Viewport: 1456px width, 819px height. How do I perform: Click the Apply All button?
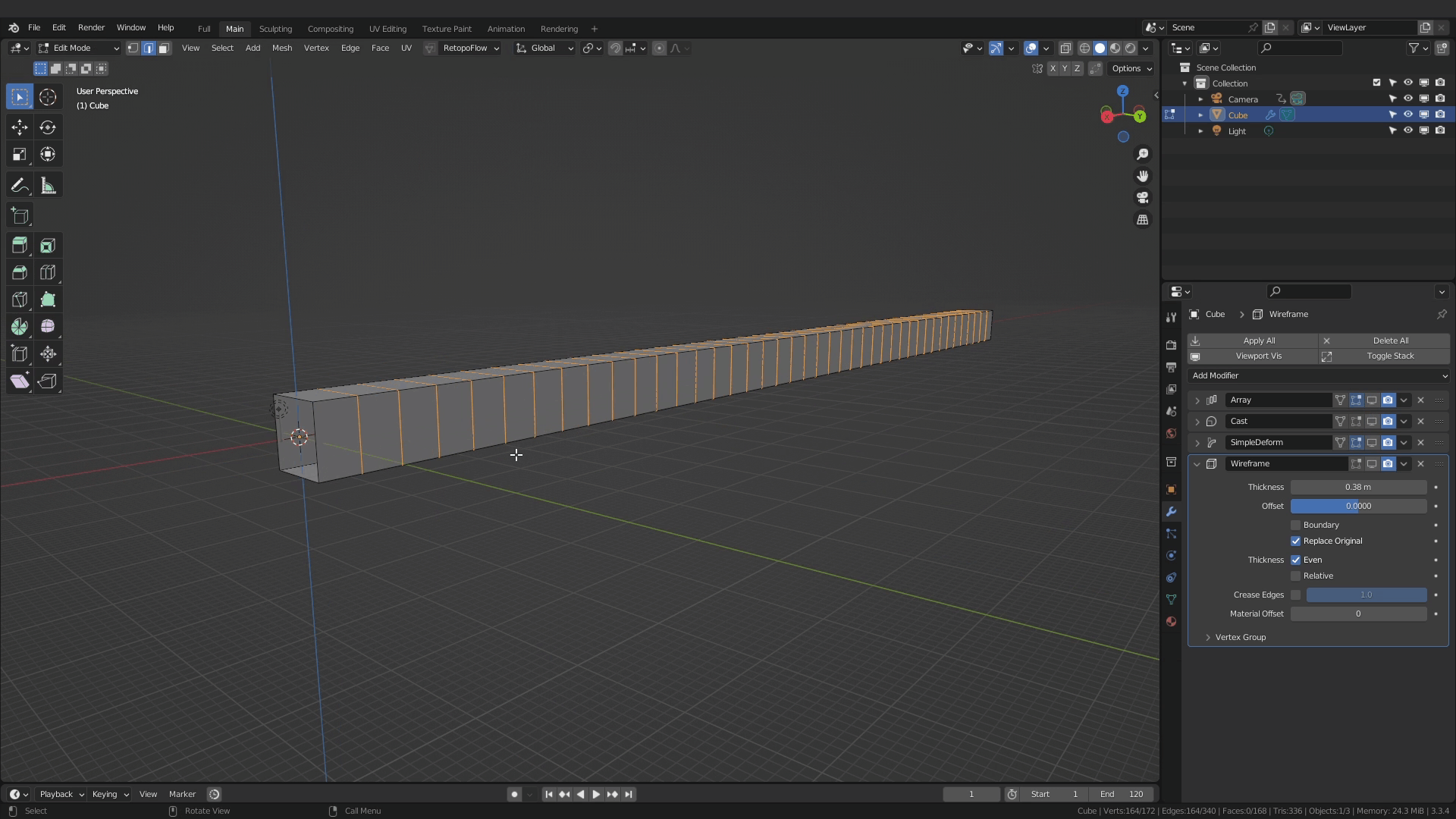click(1258, 340)
